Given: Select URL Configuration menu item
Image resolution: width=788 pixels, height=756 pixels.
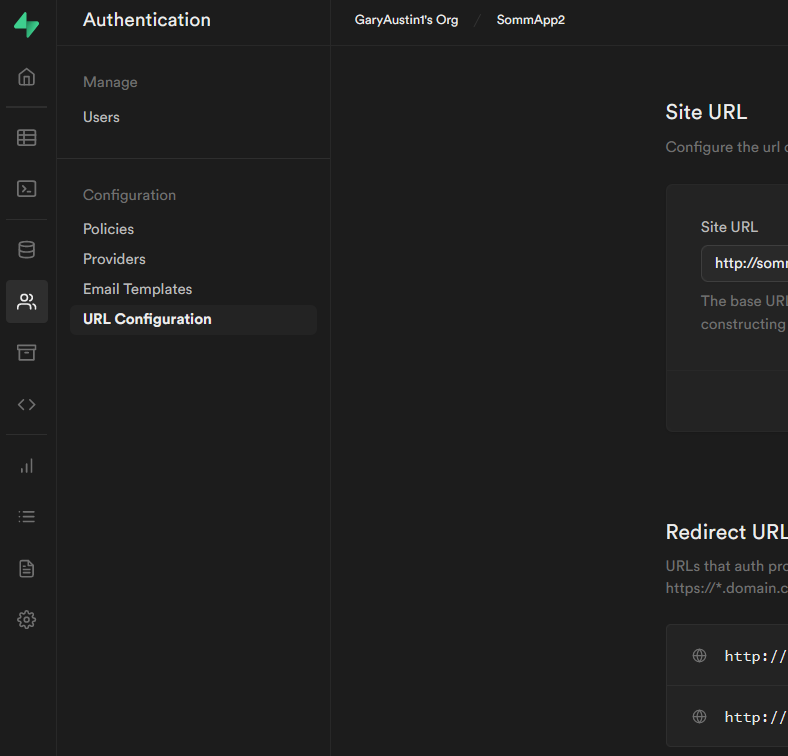Looking at the screenshot, I should pos(147,319).
